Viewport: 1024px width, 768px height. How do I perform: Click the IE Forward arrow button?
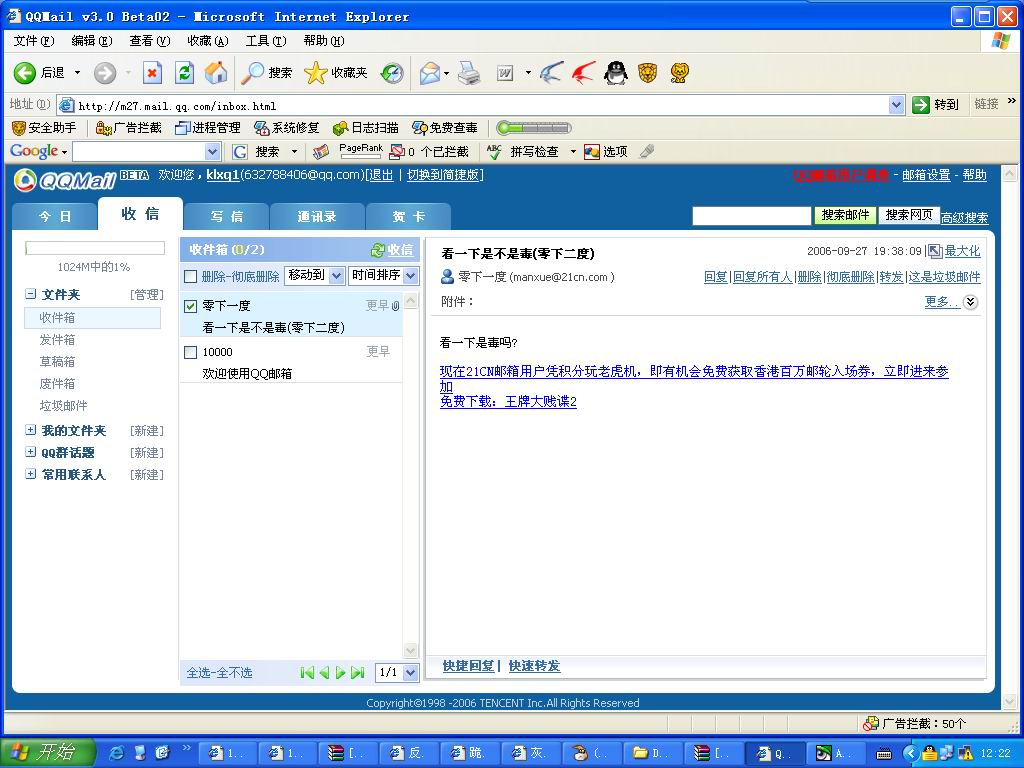pos(104,72)
